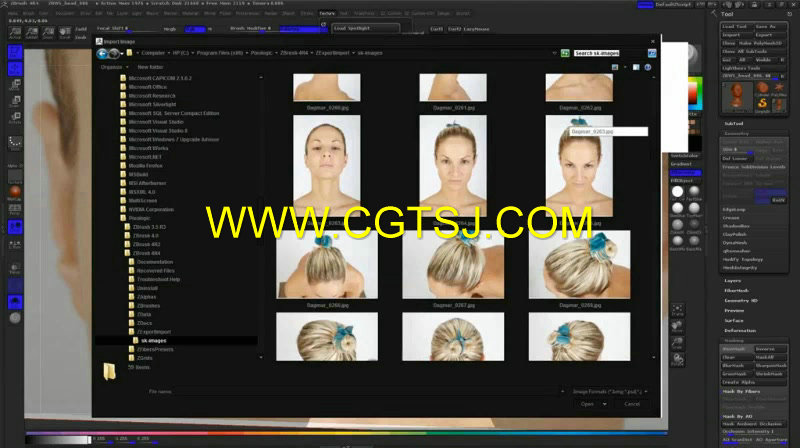Viewport: 800px width, 448px height.
Task: Click the Inverse mask button
Action: tap(770, 349)
